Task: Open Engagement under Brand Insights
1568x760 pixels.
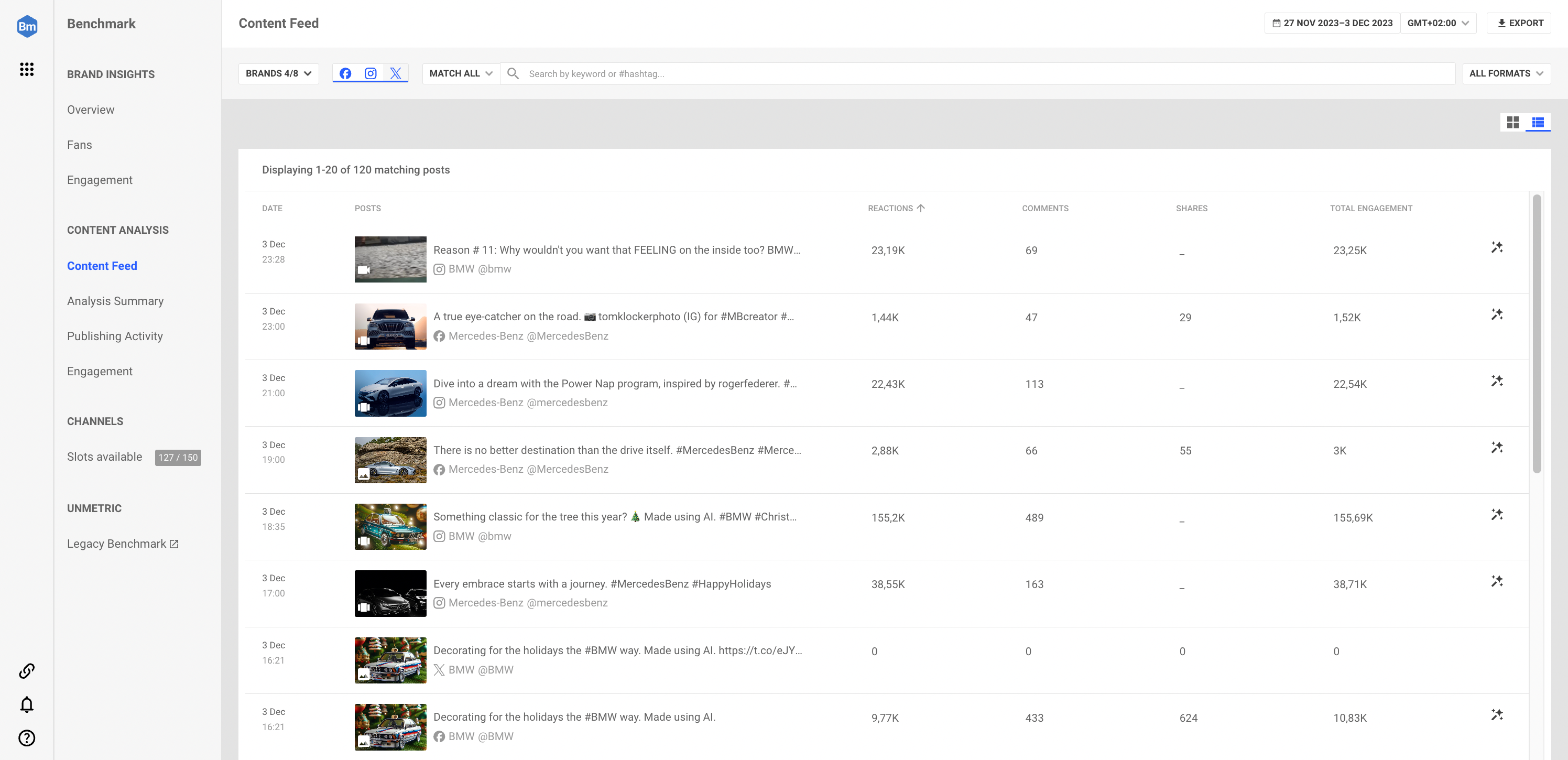Action: pos(99,180)
